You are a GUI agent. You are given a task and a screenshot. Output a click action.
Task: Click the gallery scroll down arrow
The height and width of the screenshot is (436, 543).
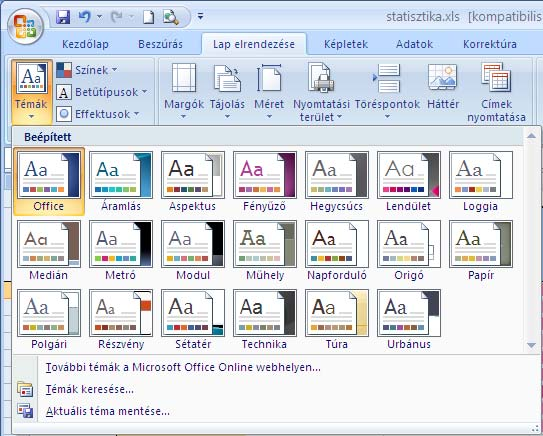coord(531,345)
